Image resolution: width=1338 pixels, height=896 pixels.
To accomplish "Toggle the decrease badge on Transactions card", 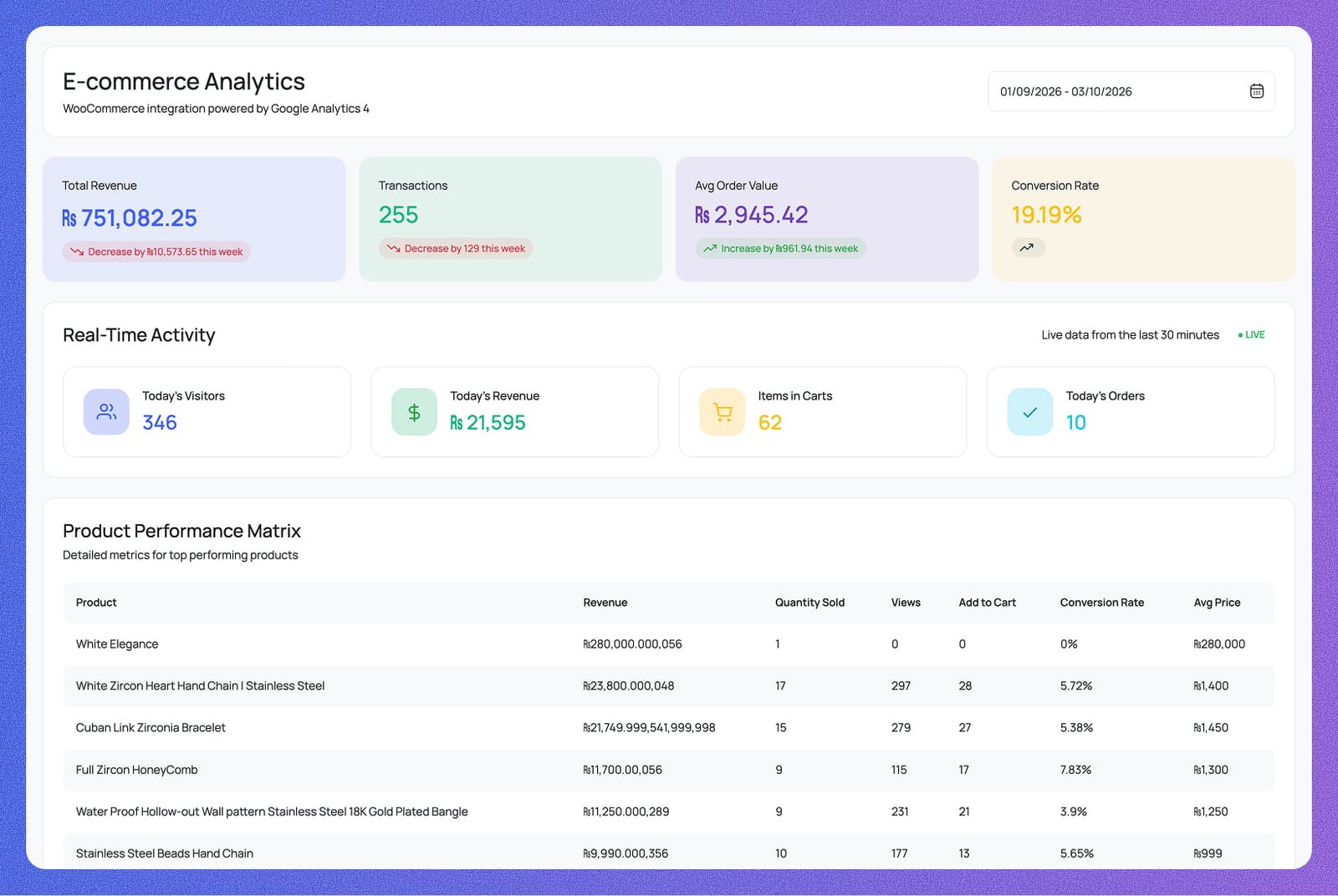I will tap(454, 248).
